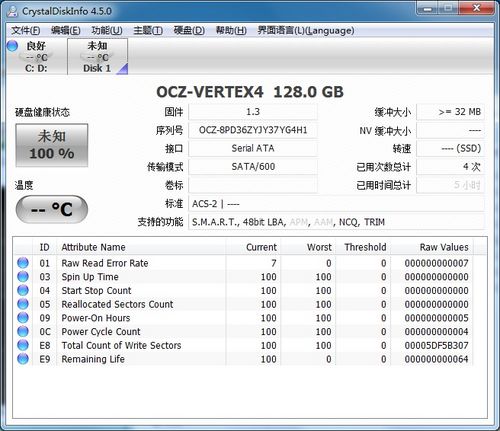The height and width of the screenshot is (431, 500).
Task: Select the Power-On Hours attribute name
Action: 96,318
